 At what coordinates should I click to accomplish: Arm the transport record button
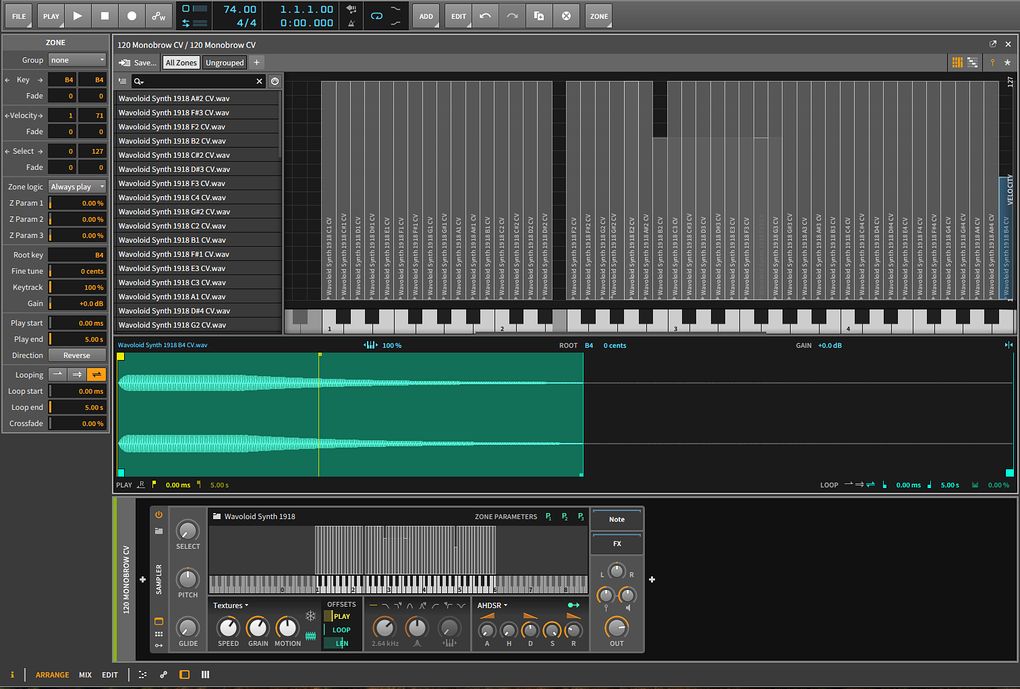click(132, 16)
